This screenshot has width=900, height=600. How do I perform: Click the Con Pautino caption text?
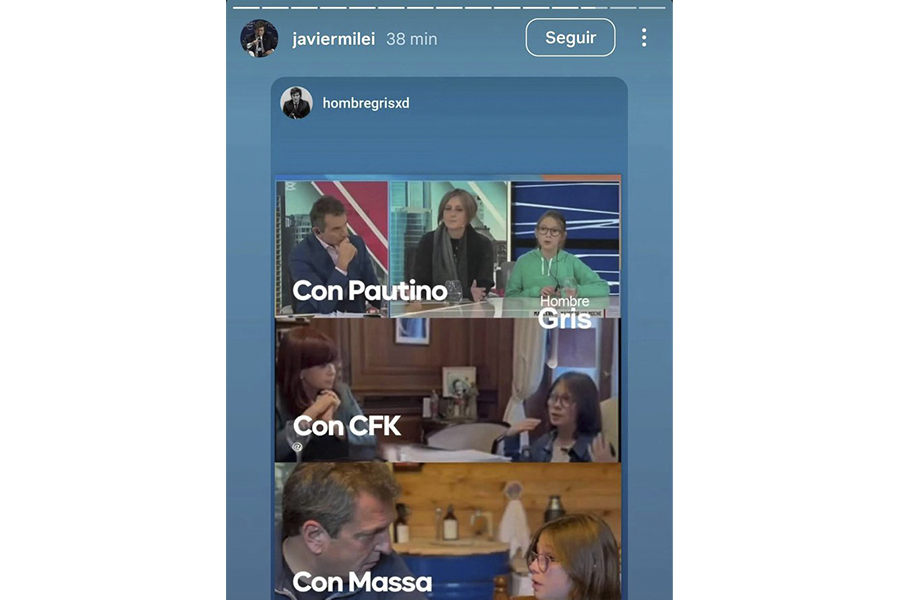(370, 291)
